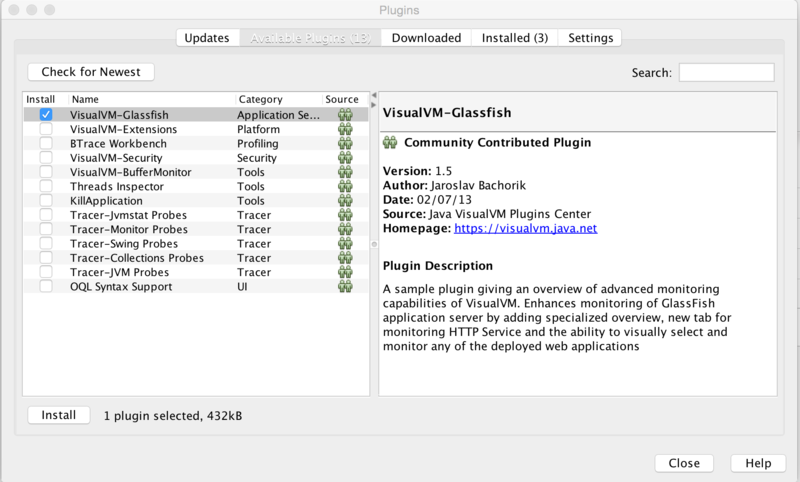Check the Tracer-Collections Probes install checkbox
Screen dimensions: 800x482
point(46,258)
